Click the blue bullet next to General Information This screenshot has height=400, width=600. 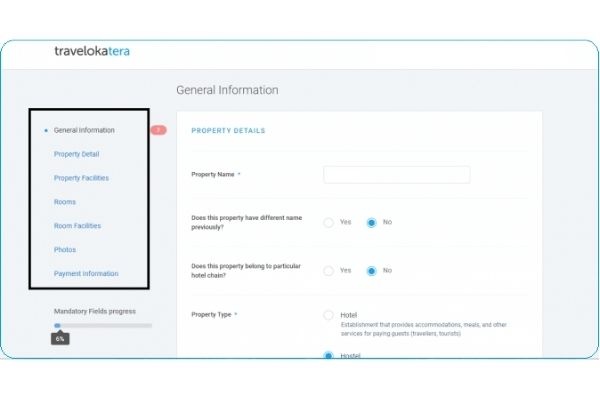coord(46,130)
